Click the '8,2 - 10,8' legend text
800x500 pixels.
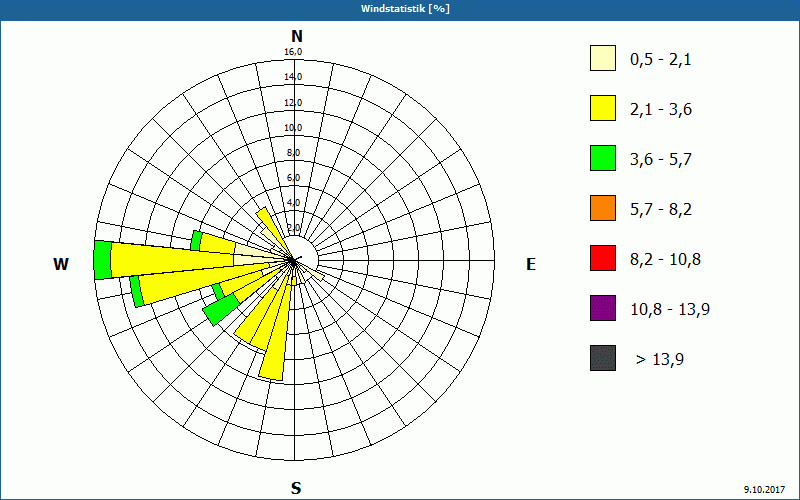pyautogui.click(x=665, y=260)
